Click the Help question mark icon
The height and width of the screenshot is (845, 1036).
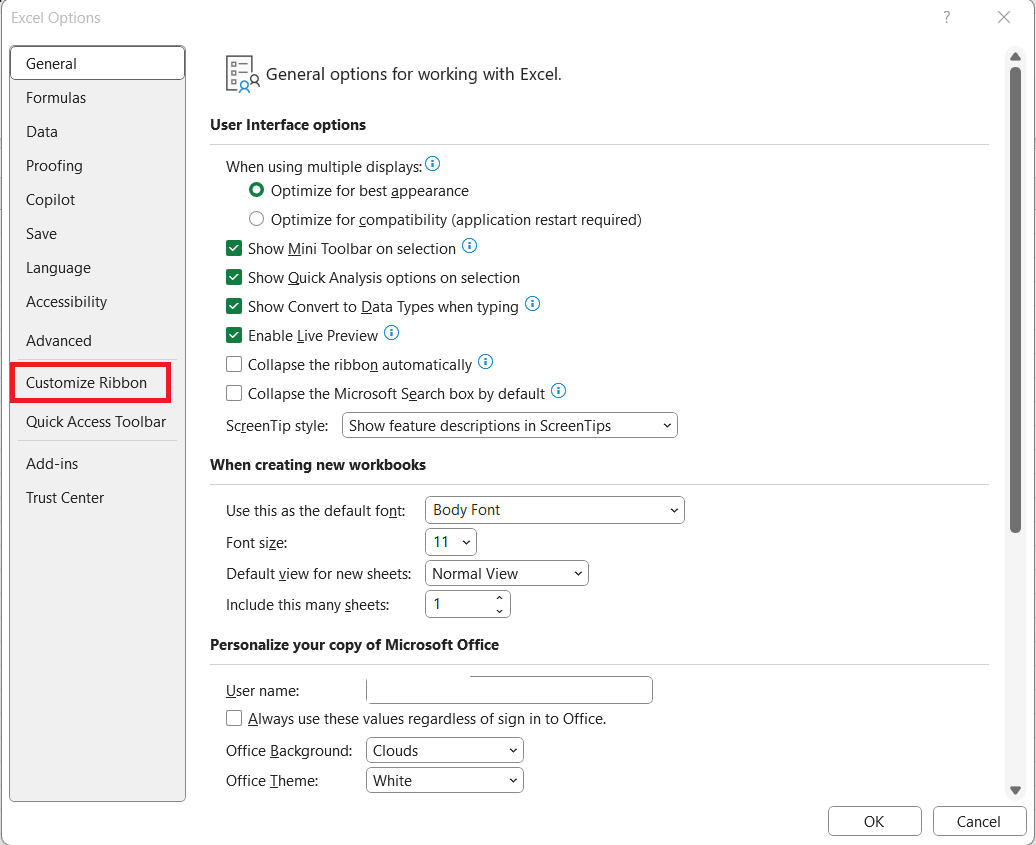click(946, 17)
